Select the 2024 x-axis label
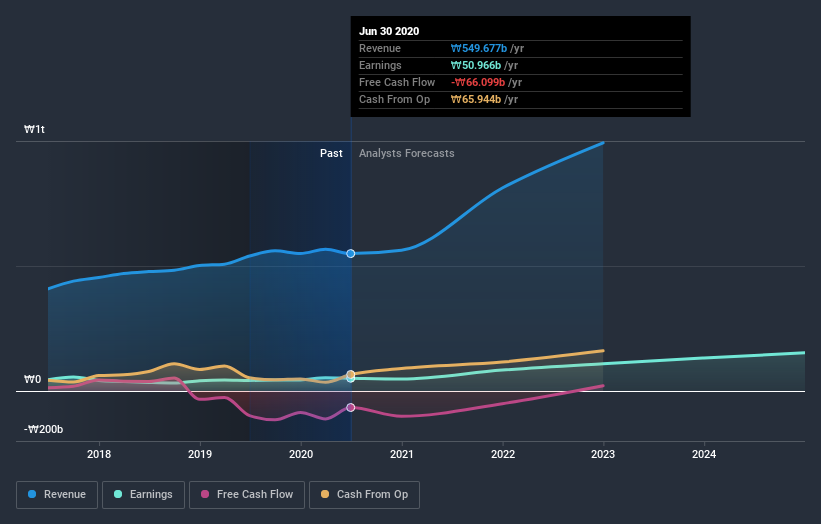821x524 pixels. click(x=704, y=454)
